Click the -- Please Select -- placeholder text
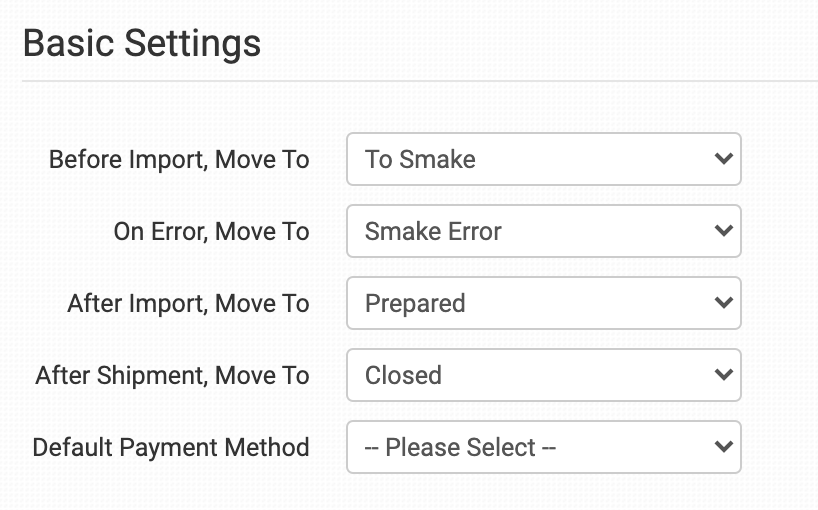 pos(460,447)
